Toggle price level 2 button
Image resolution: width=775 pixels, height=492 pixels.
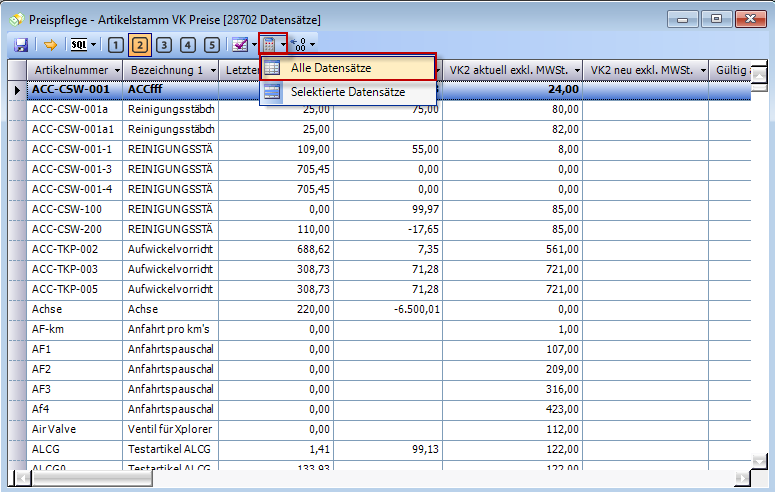click(140, 44)
